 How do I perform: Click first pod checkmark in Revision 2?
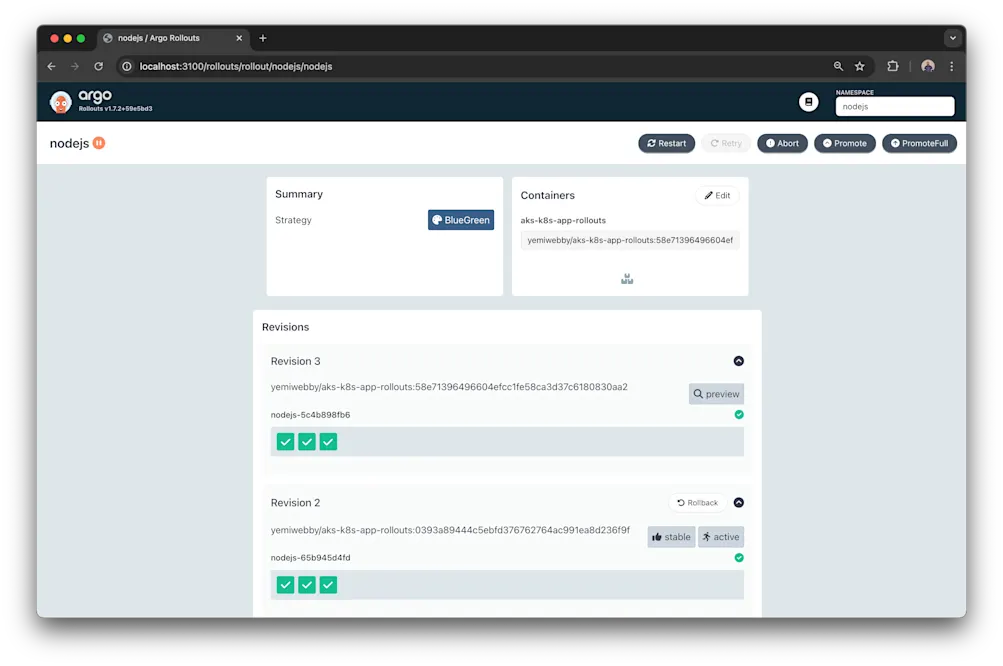click(x=285, y=585)
